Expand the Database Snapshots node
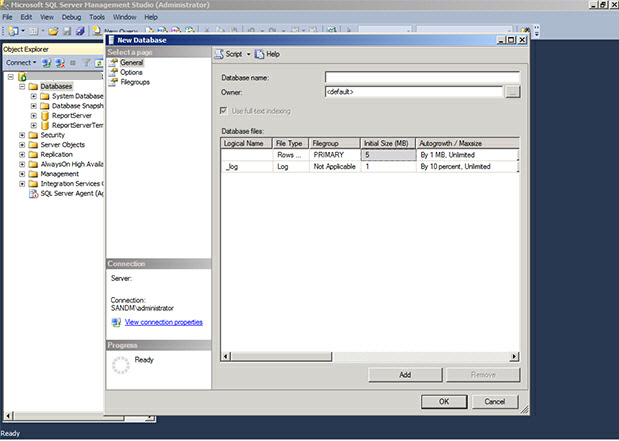The height and width of the screenshot is (441, 619). pos(34,106)
